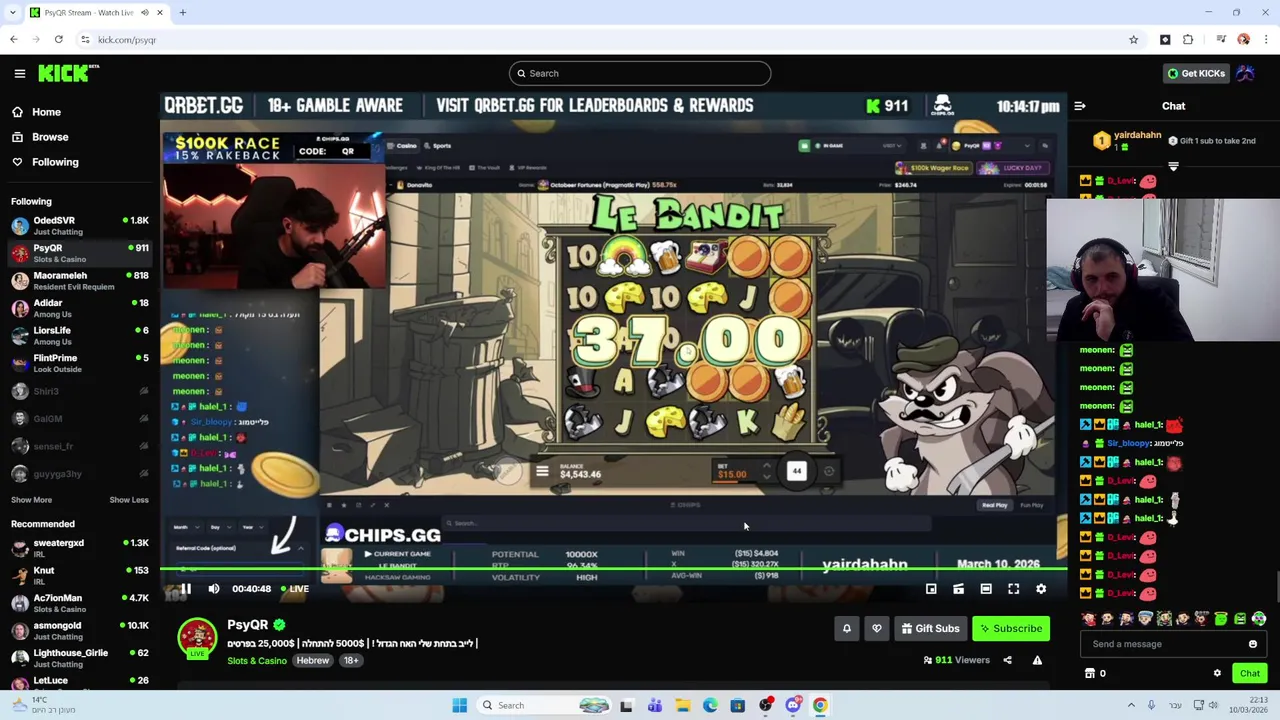Open the Kick logo homepage
Screen dimensions: 1280x720
tap(68, 73)
